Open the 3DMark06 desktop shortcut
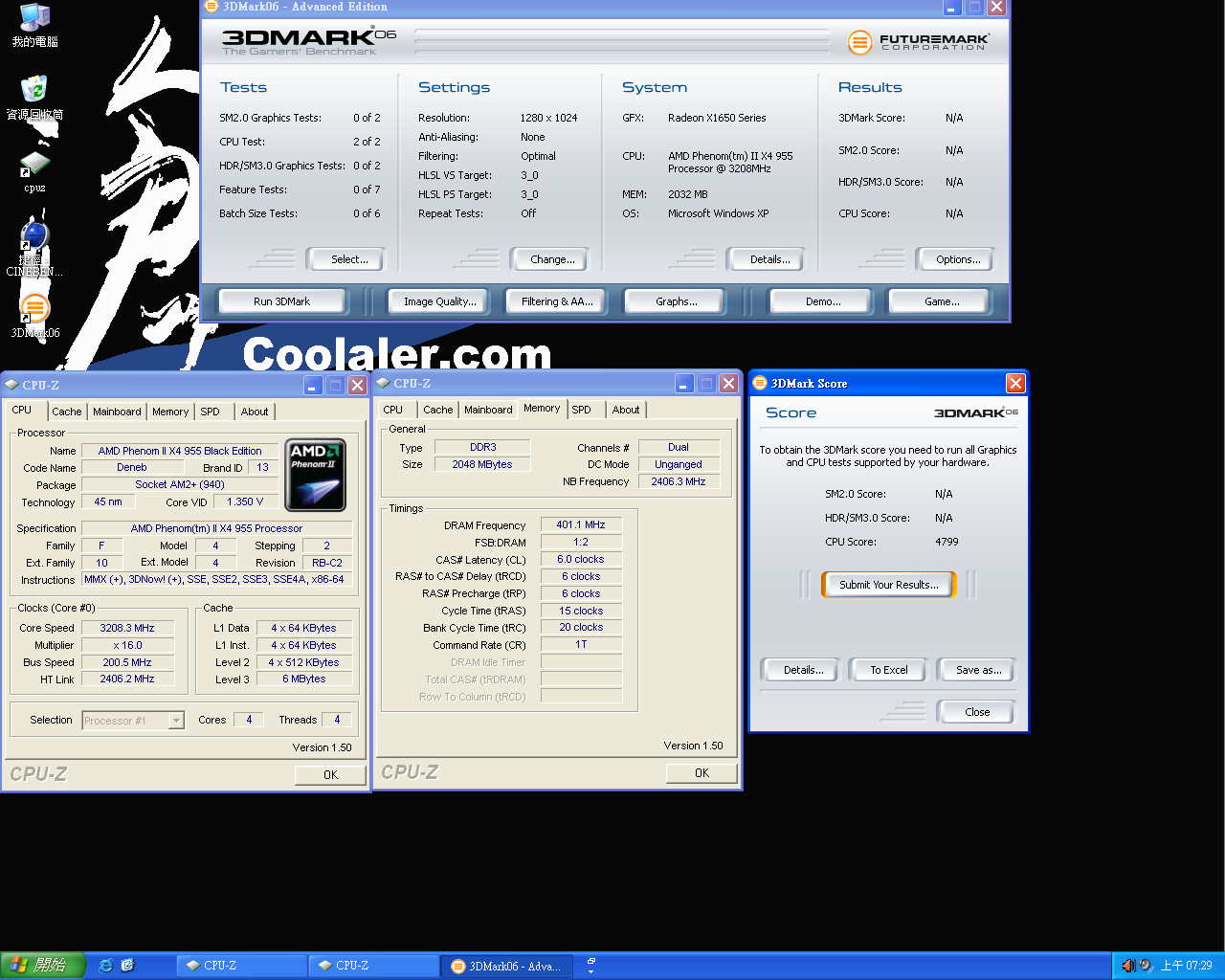Viewport: 1225px width, 980px height. [34, 316]
